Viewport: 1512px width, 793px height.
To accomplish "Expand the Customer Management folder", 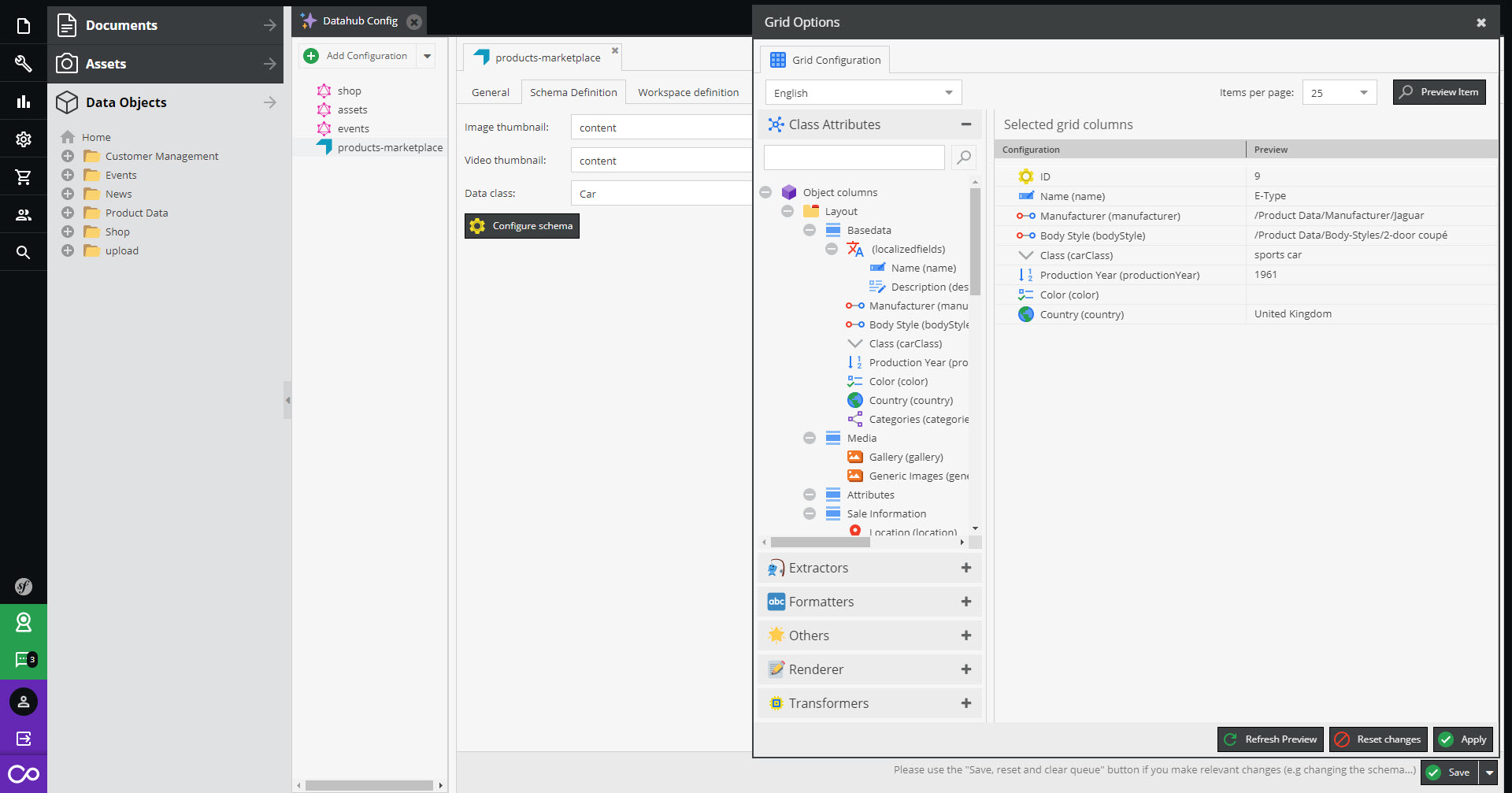I will click(68, 156).
